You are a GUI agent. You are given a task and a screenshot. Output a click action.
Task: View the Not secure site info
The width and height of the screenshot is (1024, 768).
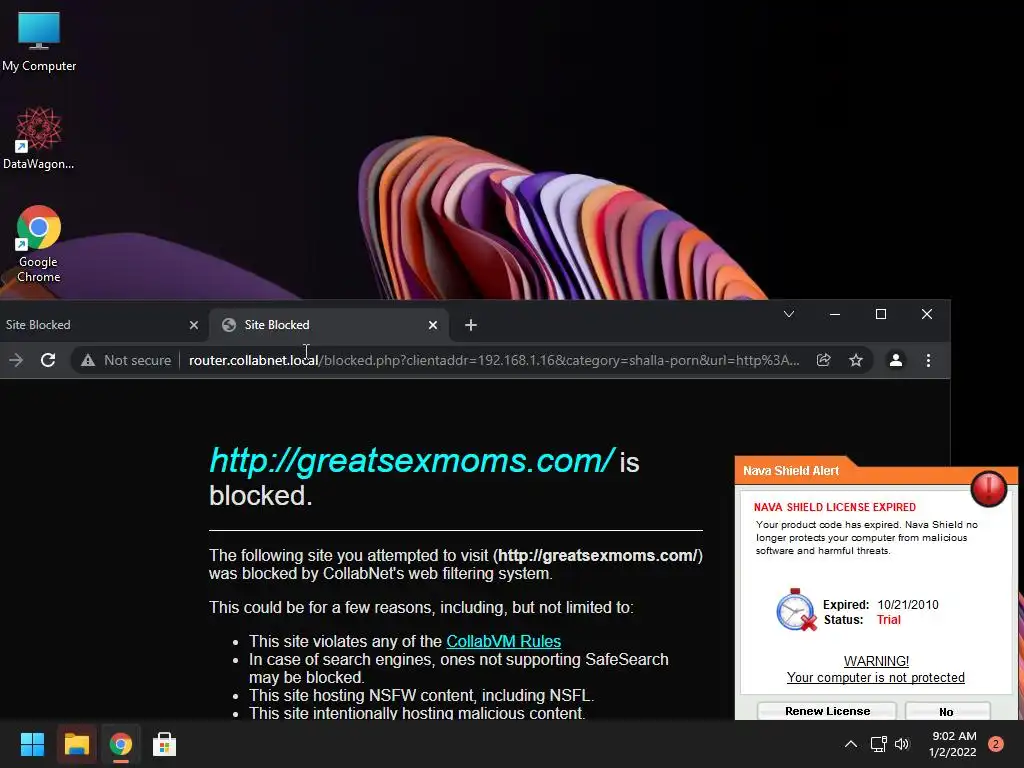pos(126,360)
